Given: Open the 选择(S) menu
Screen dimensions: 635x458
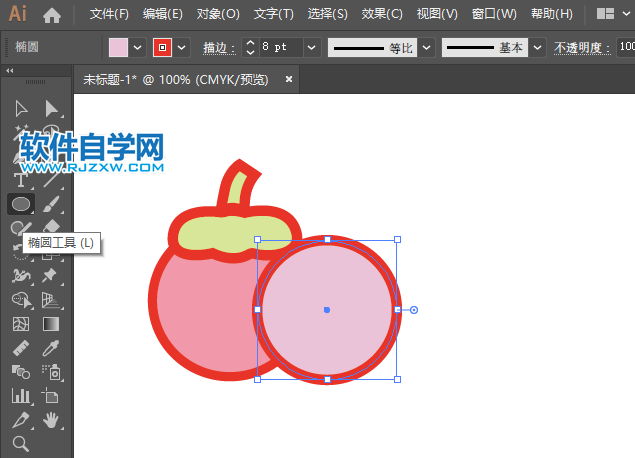Looking at the screenshot, I should coord(327,14).
